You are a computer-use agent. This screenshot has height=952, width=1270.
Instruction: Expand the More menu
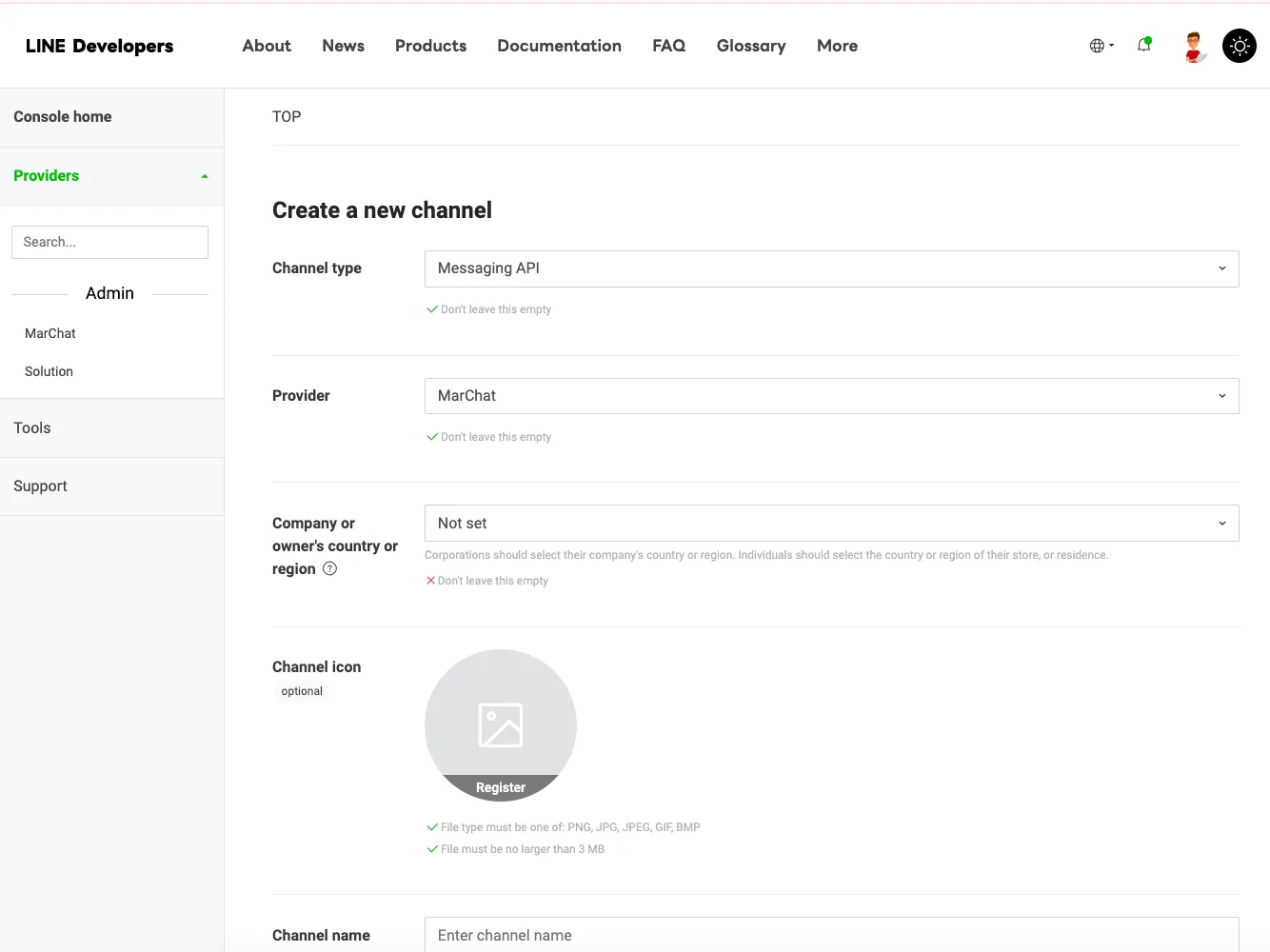click(x=837, y=46)
